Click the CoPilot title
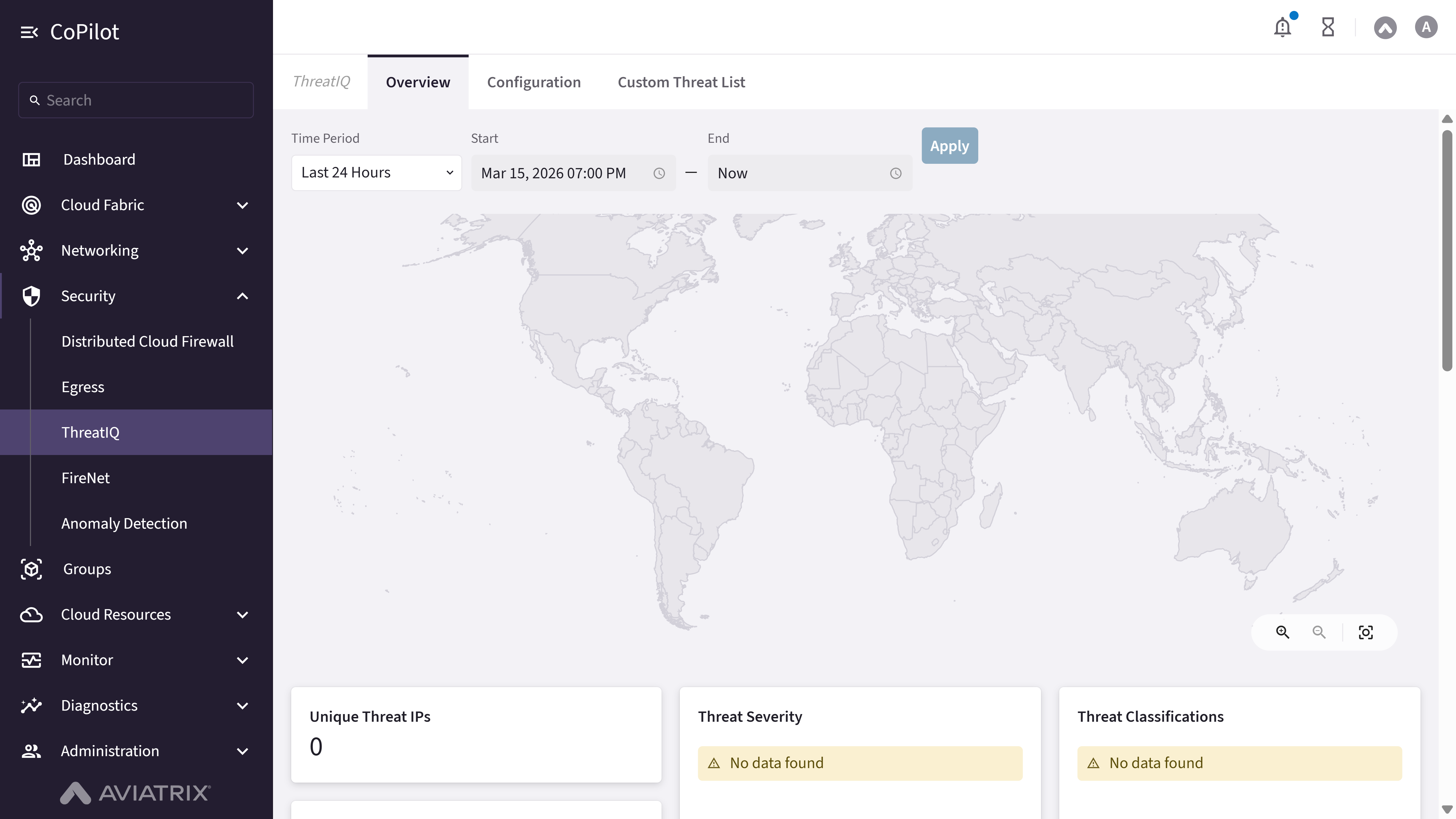 tap(85, 32)
